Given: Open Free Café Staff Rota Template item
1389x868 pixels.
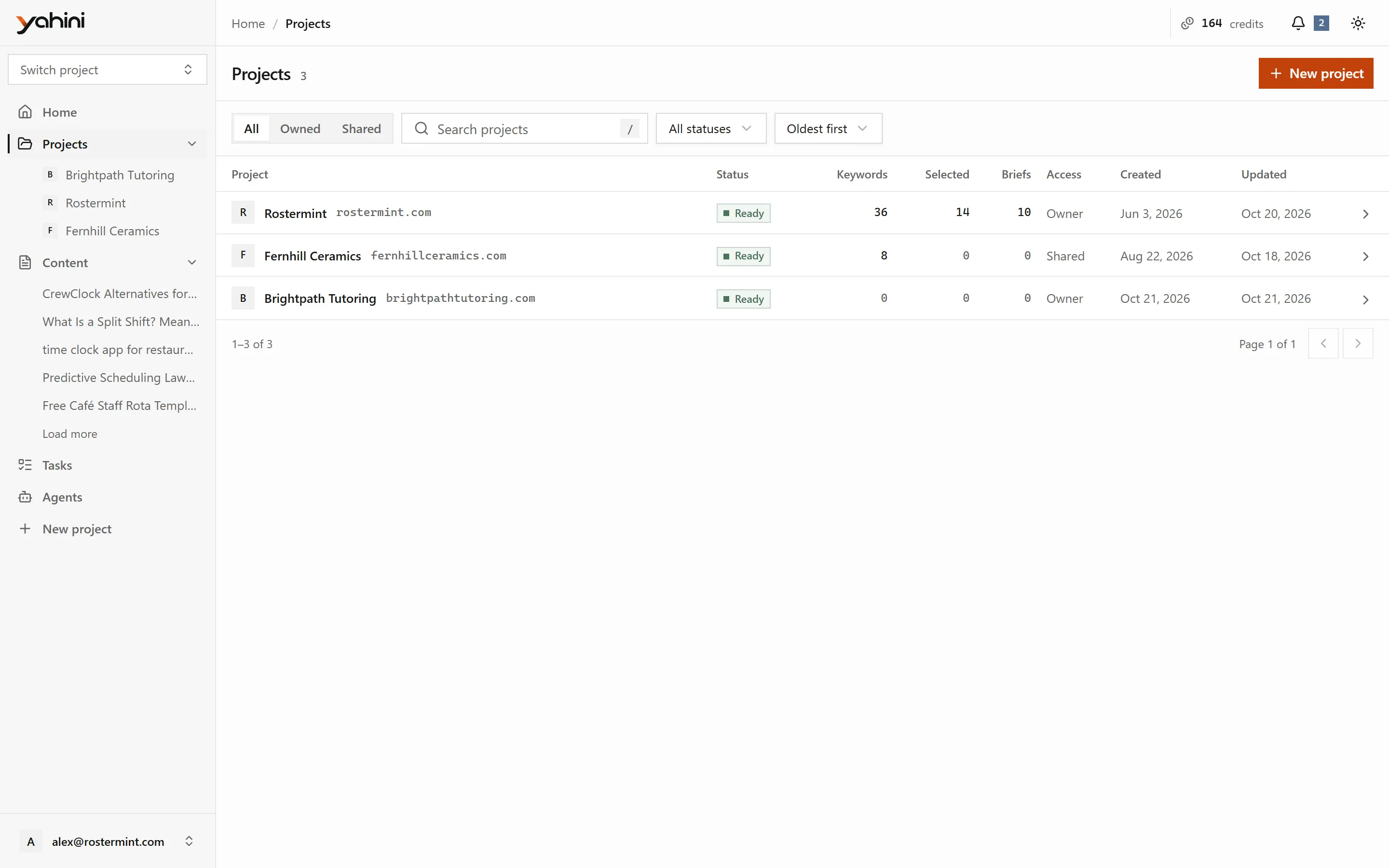Looking at the screenshot, I should [120, 406].
